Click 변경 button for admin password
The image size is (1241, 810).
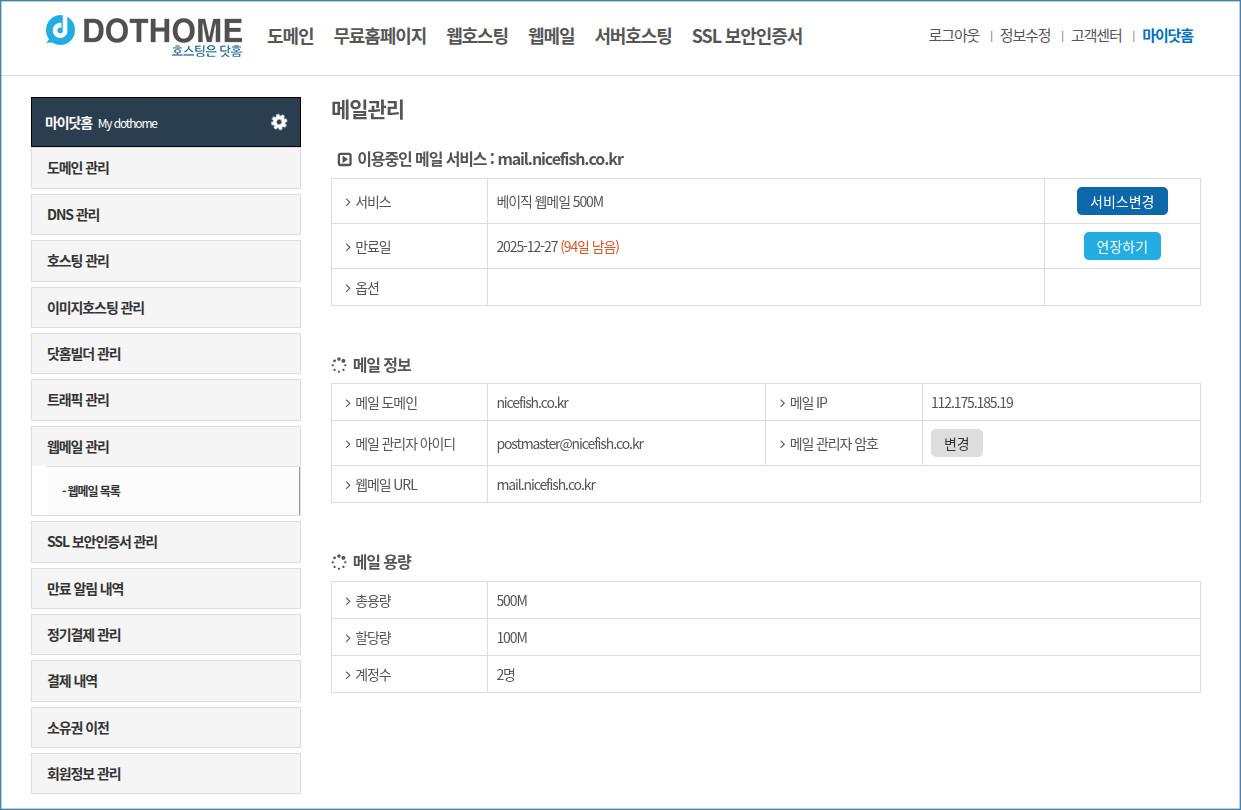pos(956,443)
